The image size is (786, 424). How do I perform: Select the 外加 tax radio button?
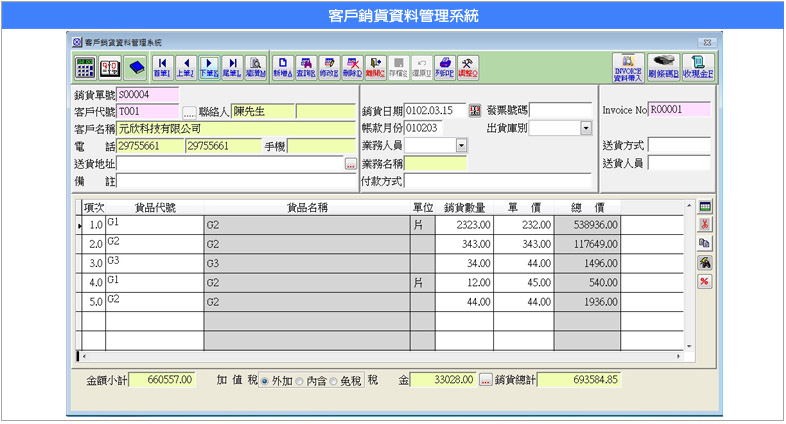point(264,381)
